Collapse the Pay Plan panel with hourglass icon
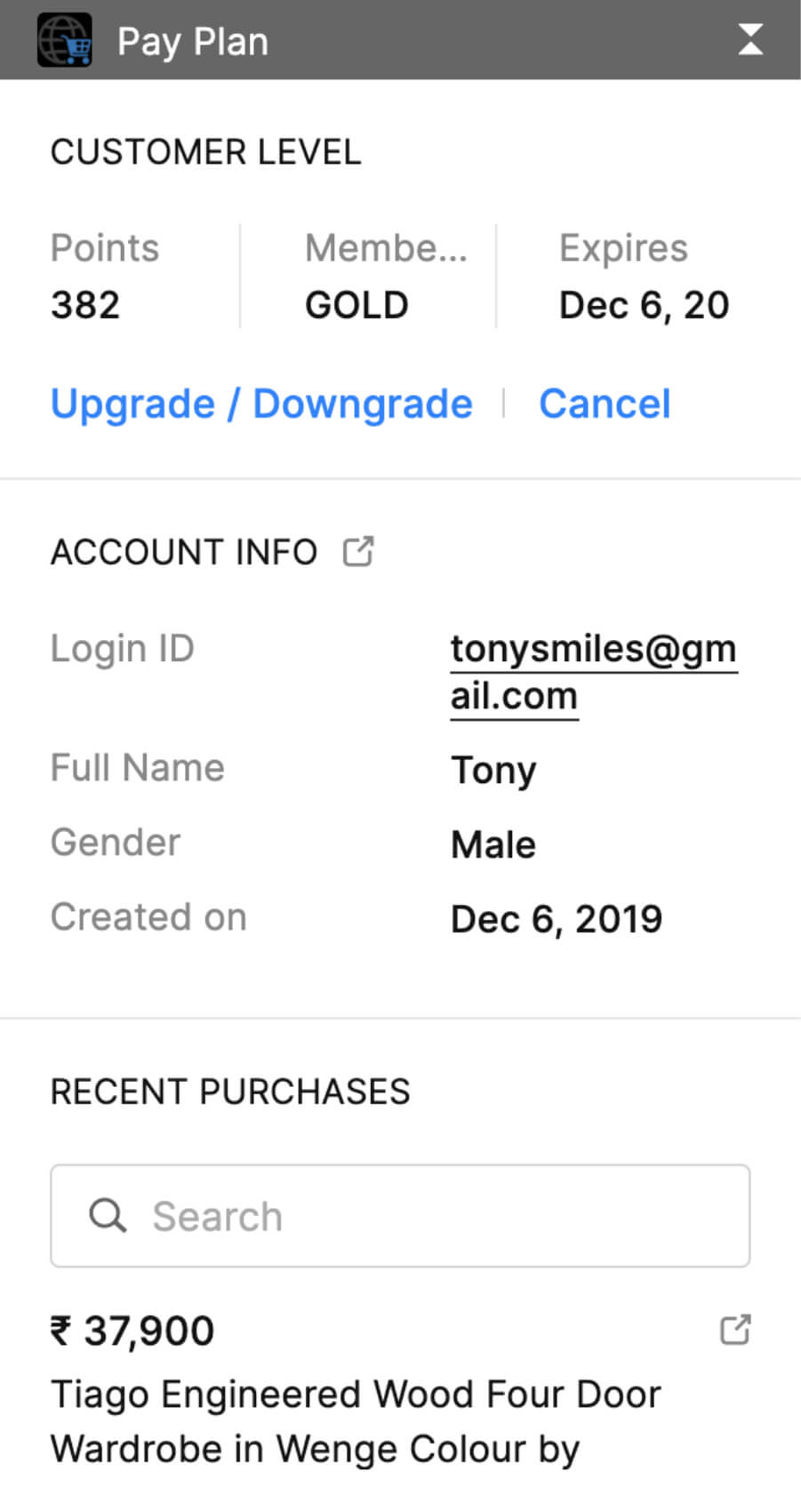The width and height of the screenshot is (801, 1512). (750, 40)
